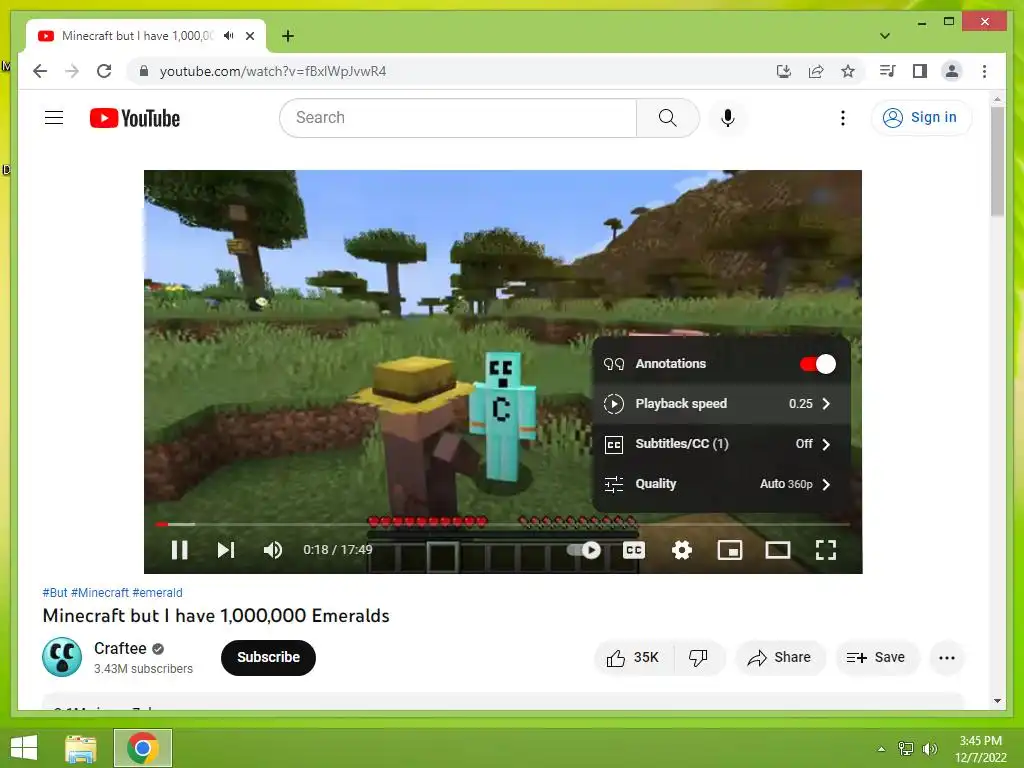Expand Playback speed chevron arrow
This screenshot has width=1024, height=768.
coord(826,404)
